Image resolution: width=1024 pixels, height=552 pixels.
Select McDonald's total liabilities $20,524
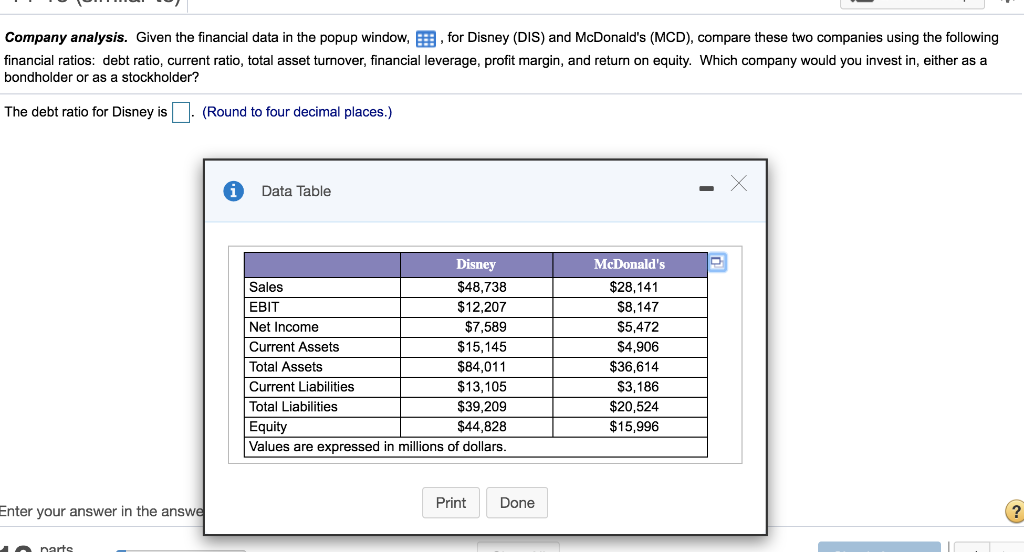634,407
